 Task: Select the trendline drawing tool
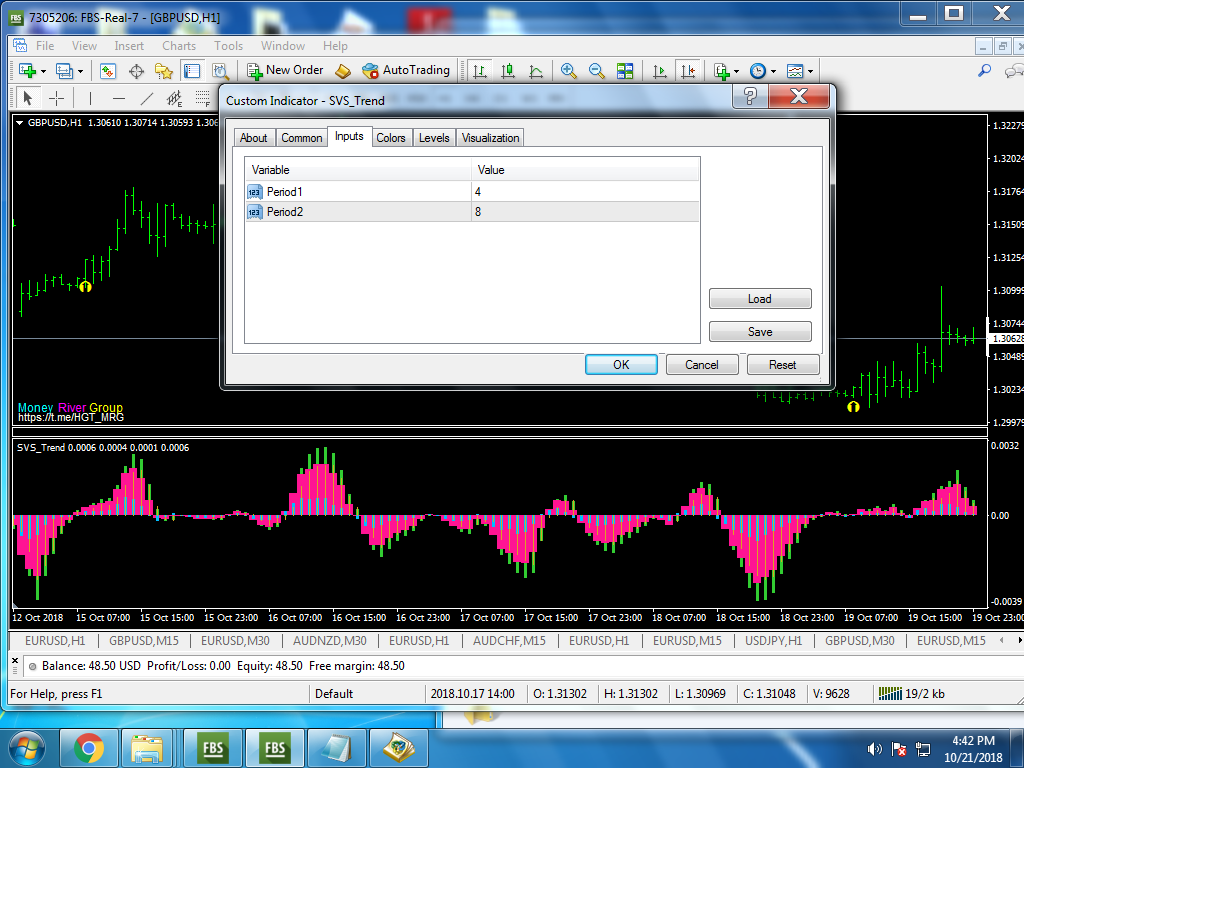click(x=147, y=98)
